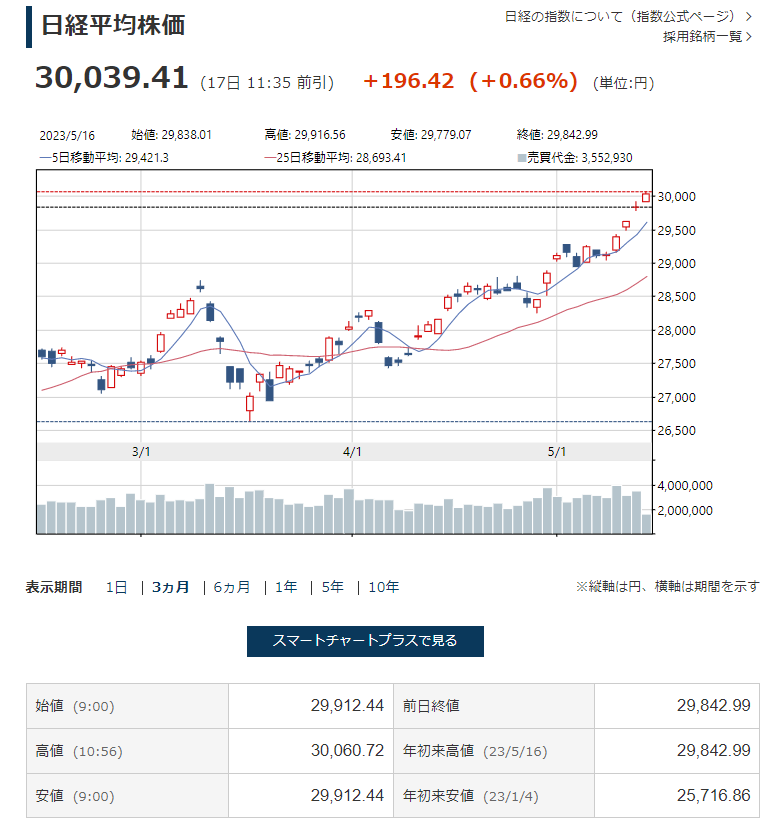Switch chart to 1年 period
The height and width of the screenshot is (831, 769).
[286, 587]
